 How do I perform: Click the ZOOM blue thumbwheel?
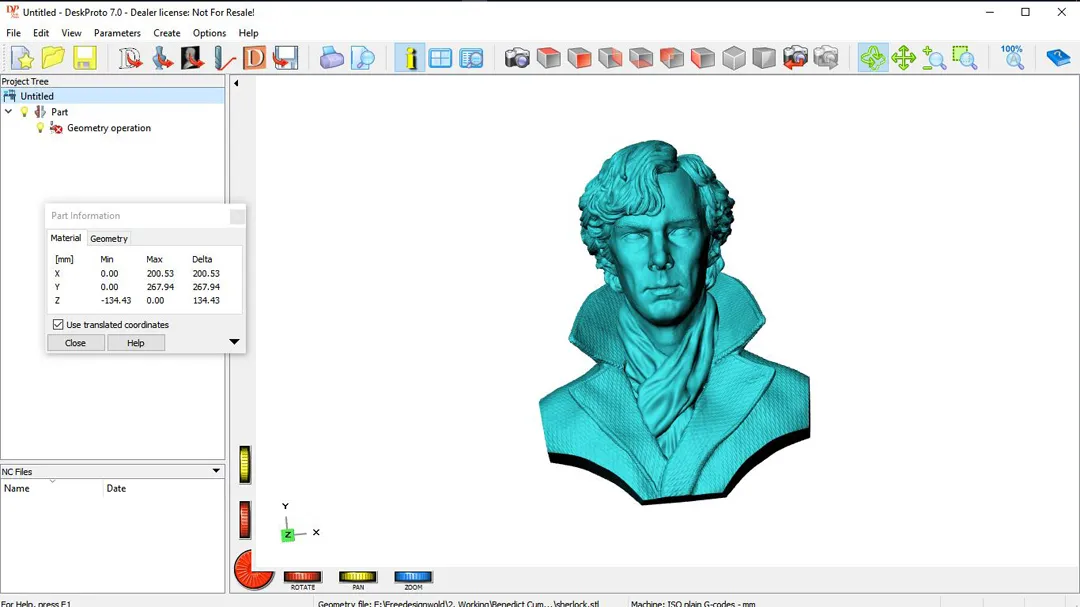click(x=413, y=577)
